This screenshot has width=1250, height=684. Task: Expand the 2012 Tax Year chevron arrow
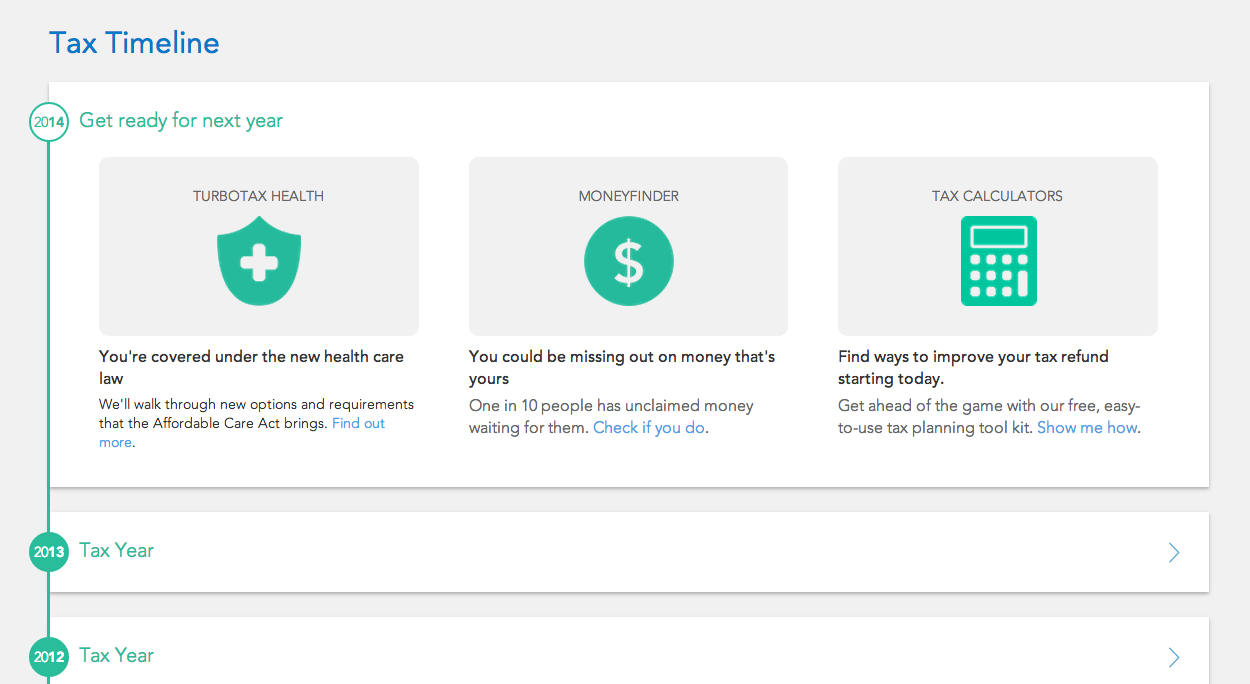pyautogui.click(x=1174, y=657)
